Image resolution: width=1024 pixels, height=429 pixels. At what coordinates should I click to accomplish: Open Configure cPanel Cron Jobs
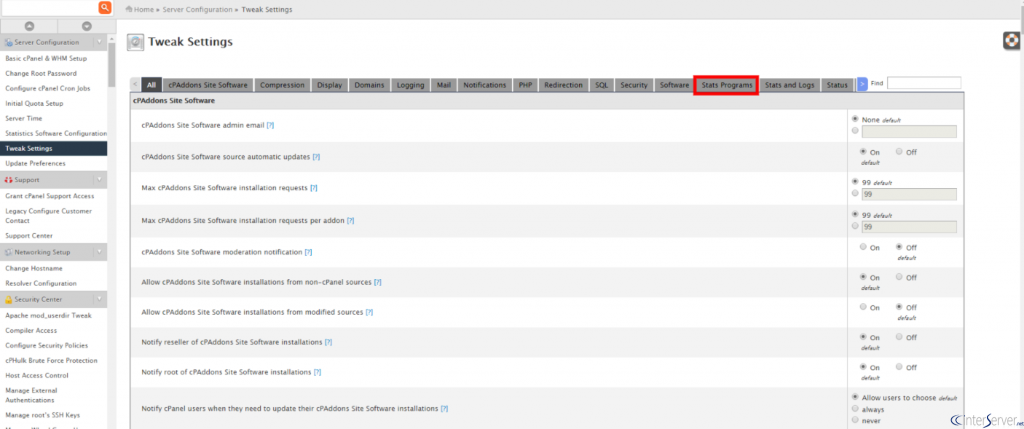point(48,89)
